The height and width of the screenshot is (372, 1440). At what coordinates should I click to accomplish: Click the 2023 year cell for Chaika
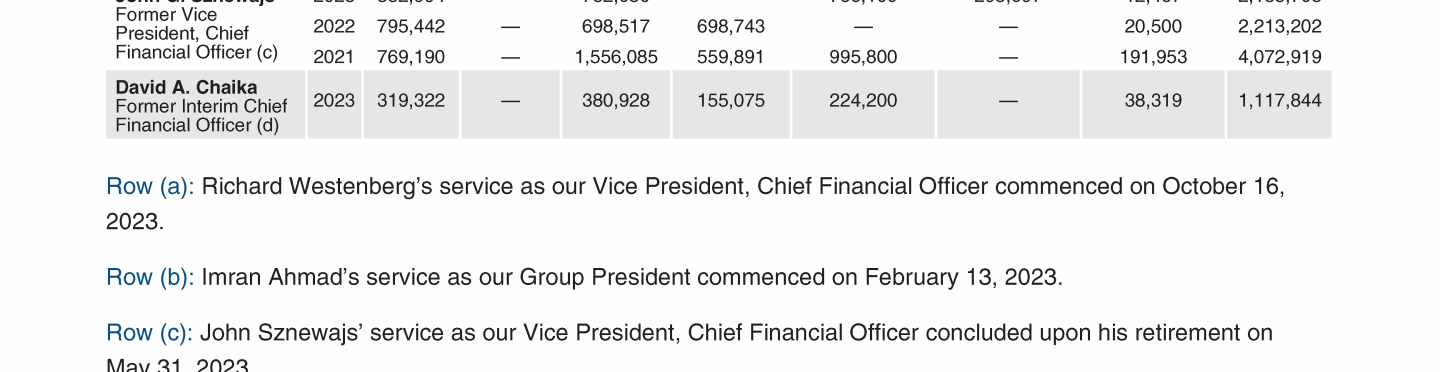334,100
